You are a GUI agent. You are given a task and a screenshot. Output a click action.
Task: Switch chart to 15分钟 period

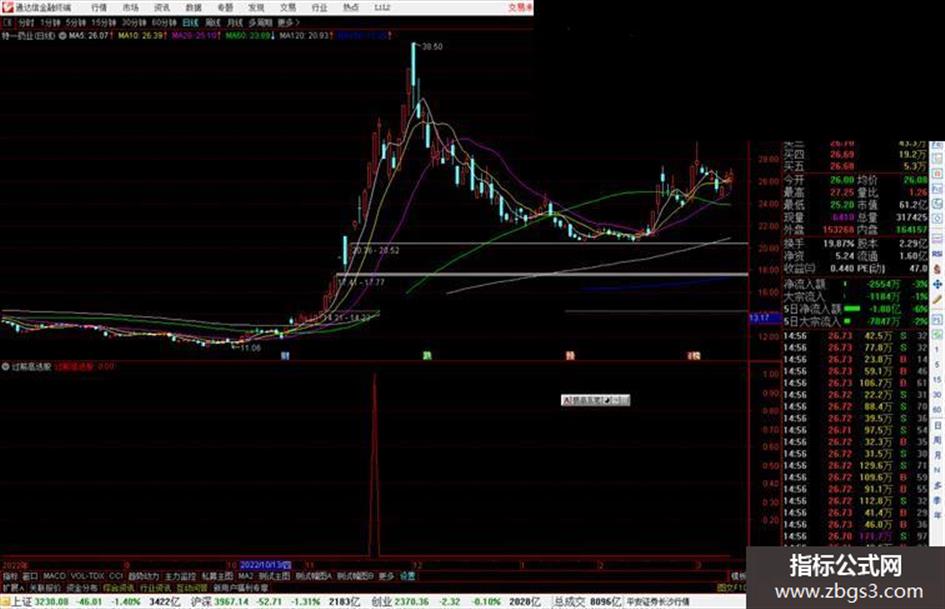pyautogui.click(x=104, y=22)
